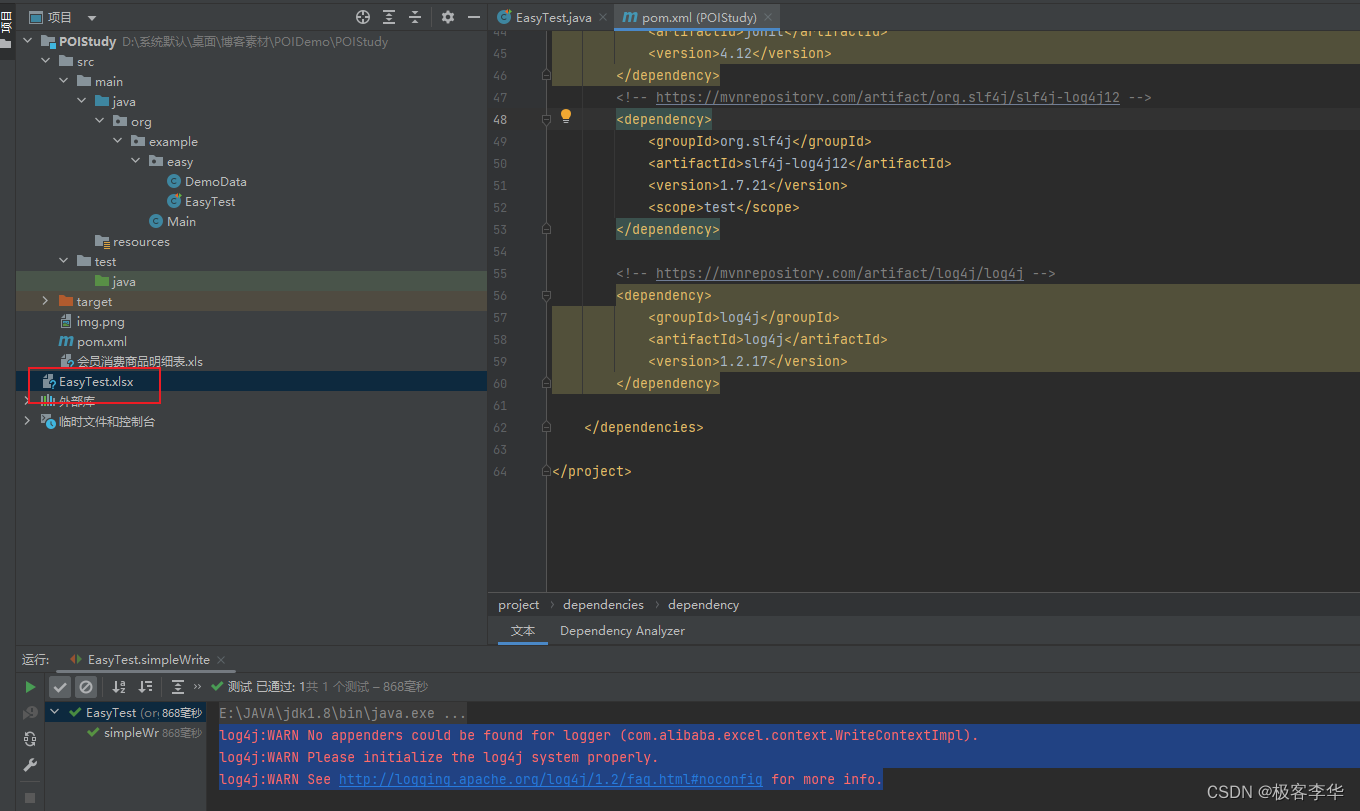The width and height of the screenshot is (1360, 811).
Task: Sort test results alphabetically
Action: click(x=119, y=687)
